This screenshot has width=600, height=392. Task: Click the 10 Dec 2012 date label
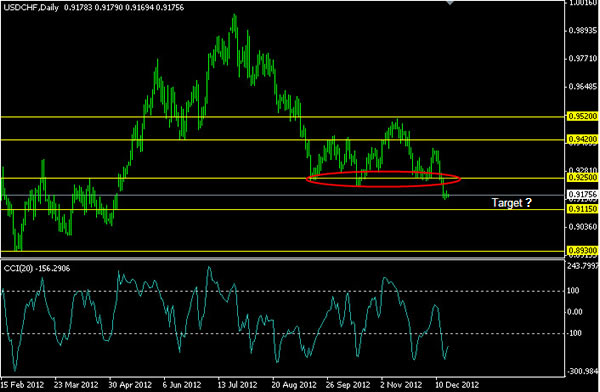pos(457,385)
